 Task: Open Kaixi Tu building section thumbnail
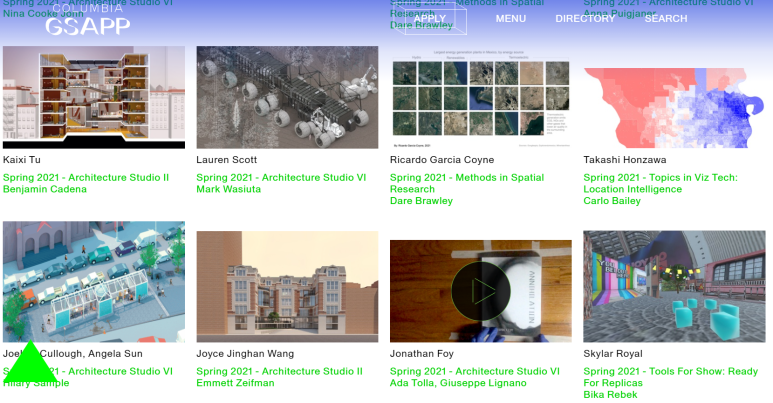[94, 97]
